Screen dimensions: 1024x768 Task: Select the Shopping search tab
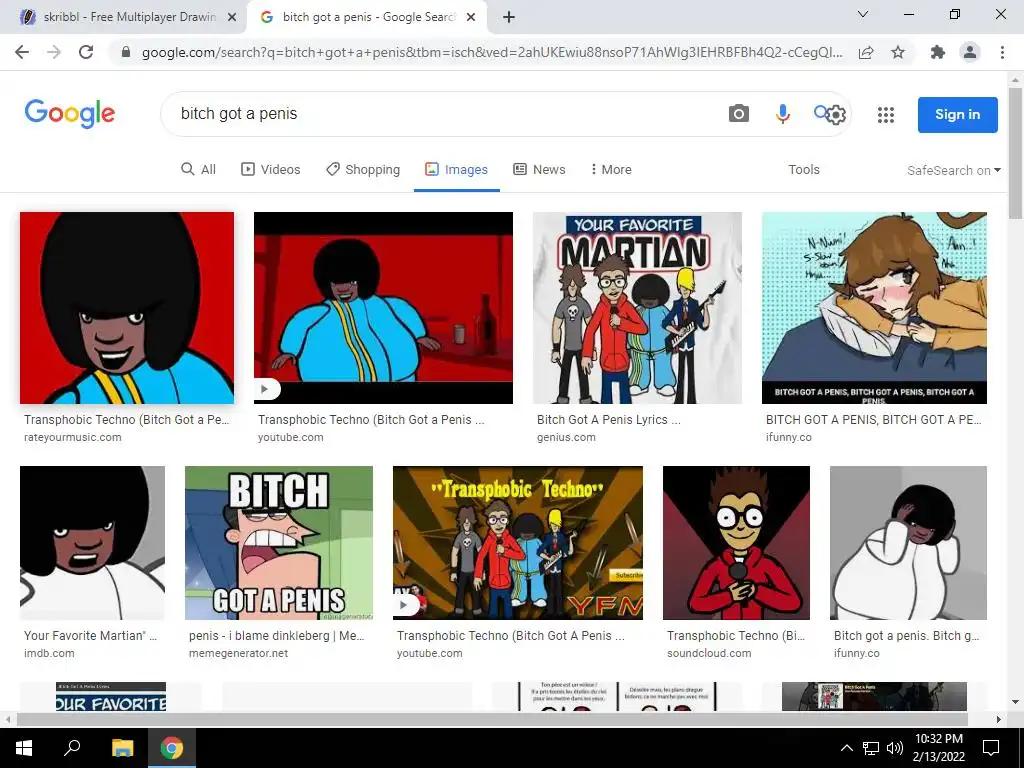pos(363,169)
